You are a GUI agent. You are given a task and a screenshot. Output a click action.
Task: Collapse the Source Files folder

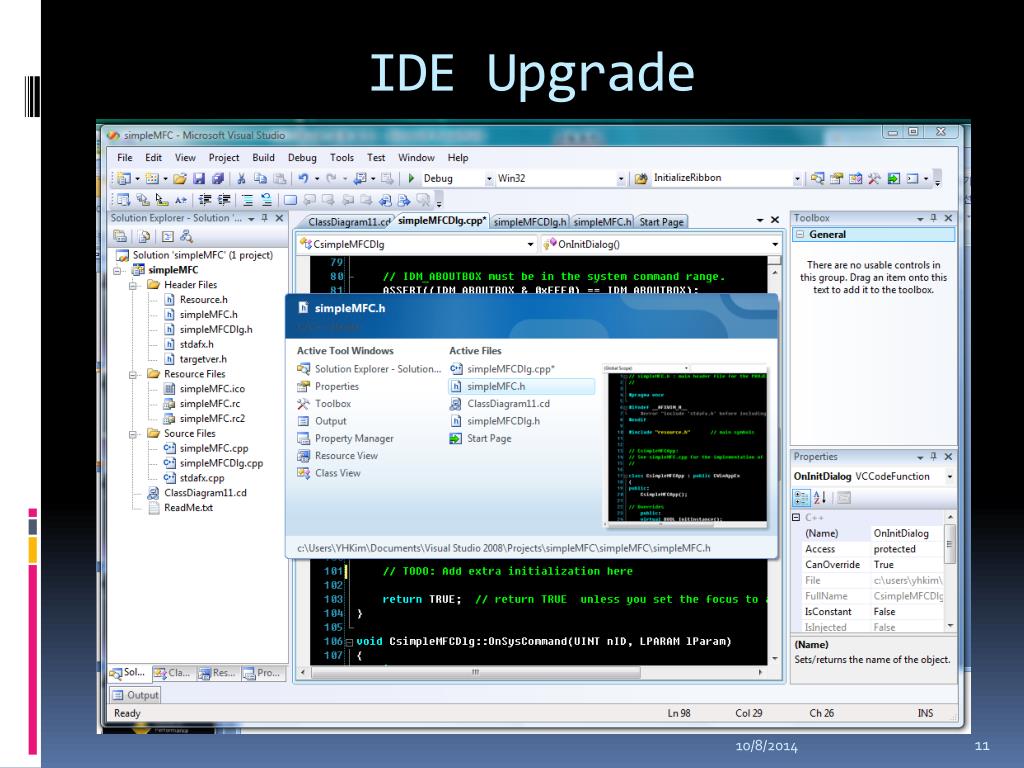tap(133, 434)
